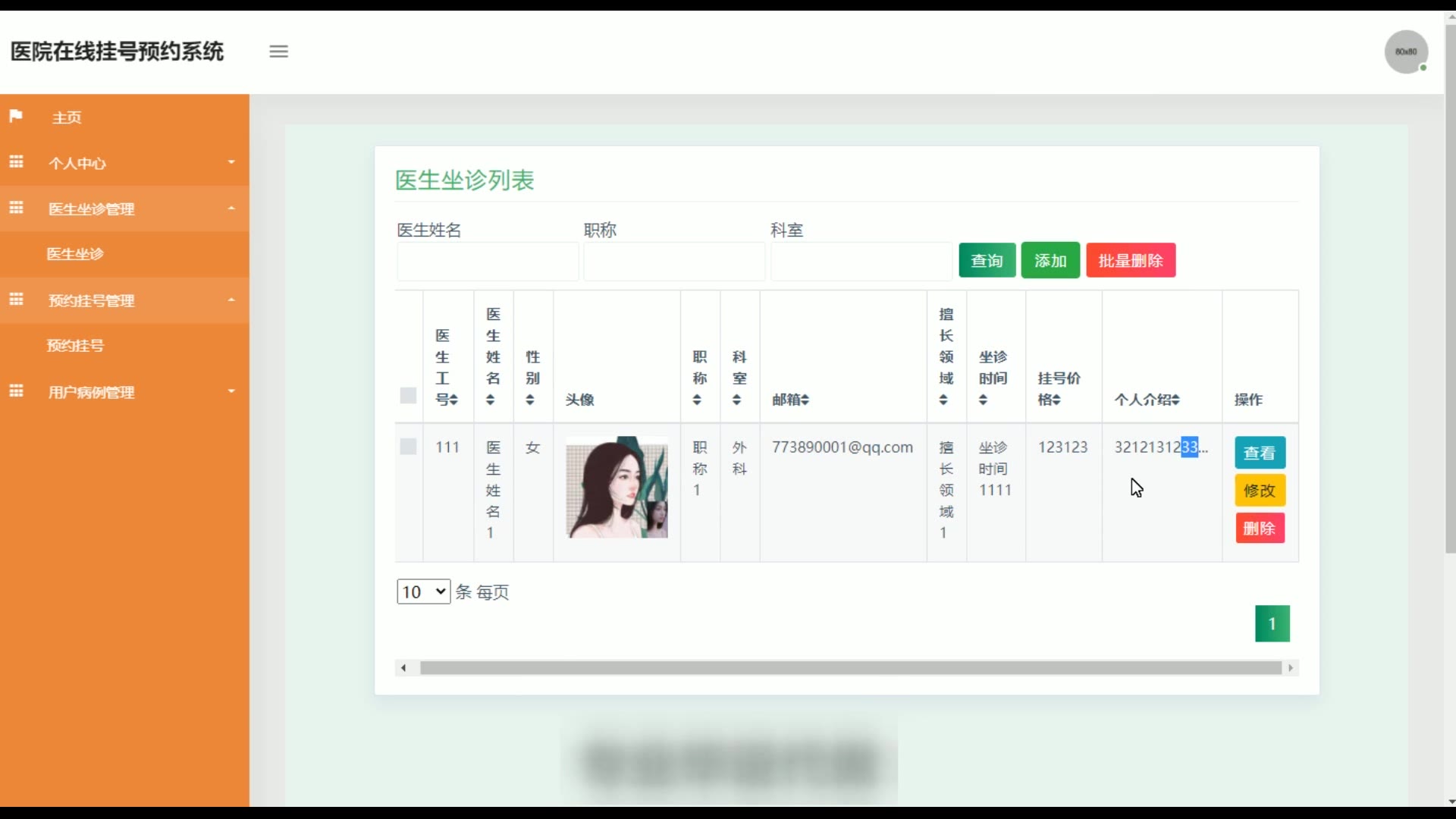Sort by 医生工号 column arrows
This screenshot has width=1456, height=819.
(x=453, y=400)
